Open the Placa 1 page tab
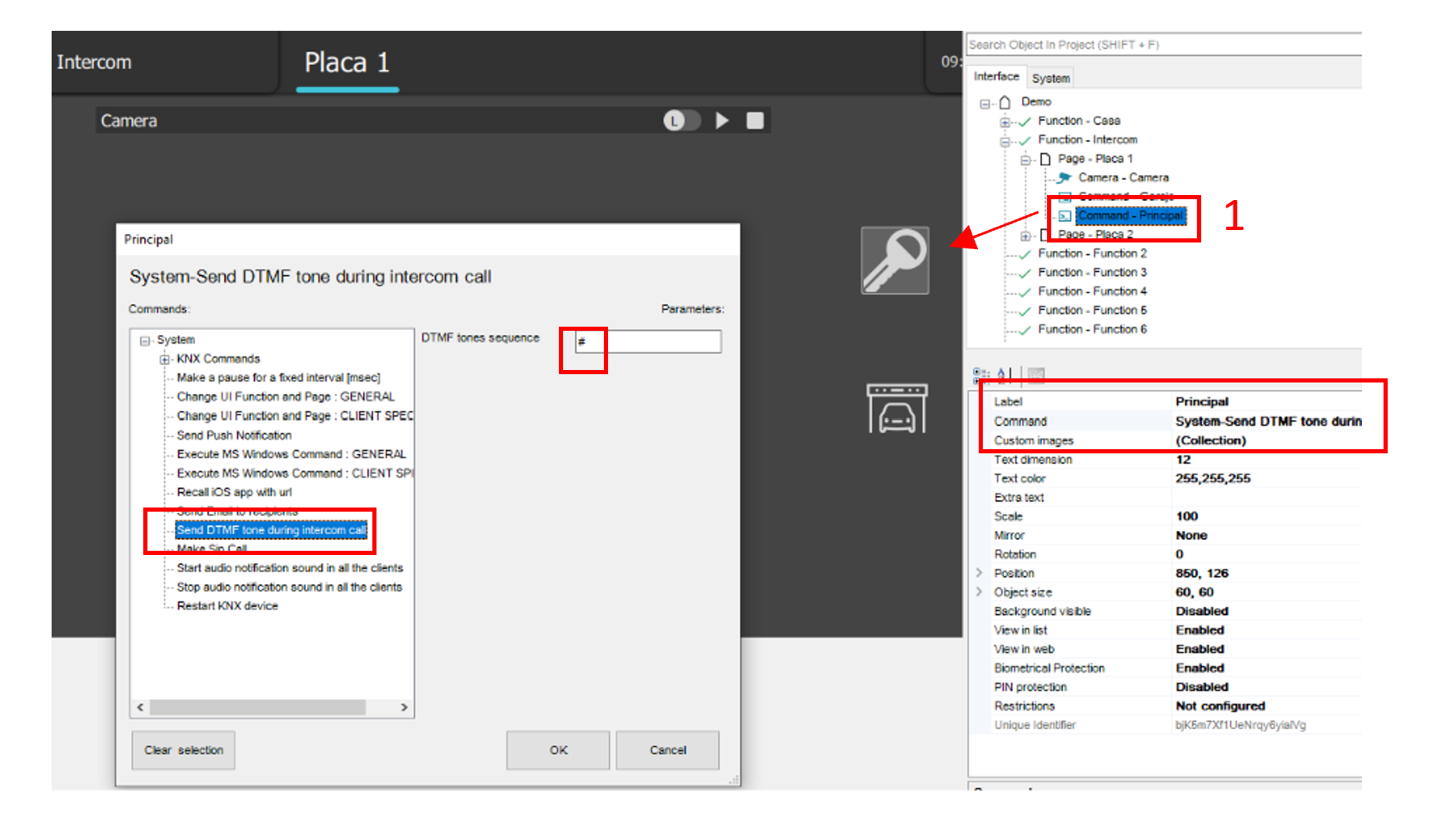 347,62
